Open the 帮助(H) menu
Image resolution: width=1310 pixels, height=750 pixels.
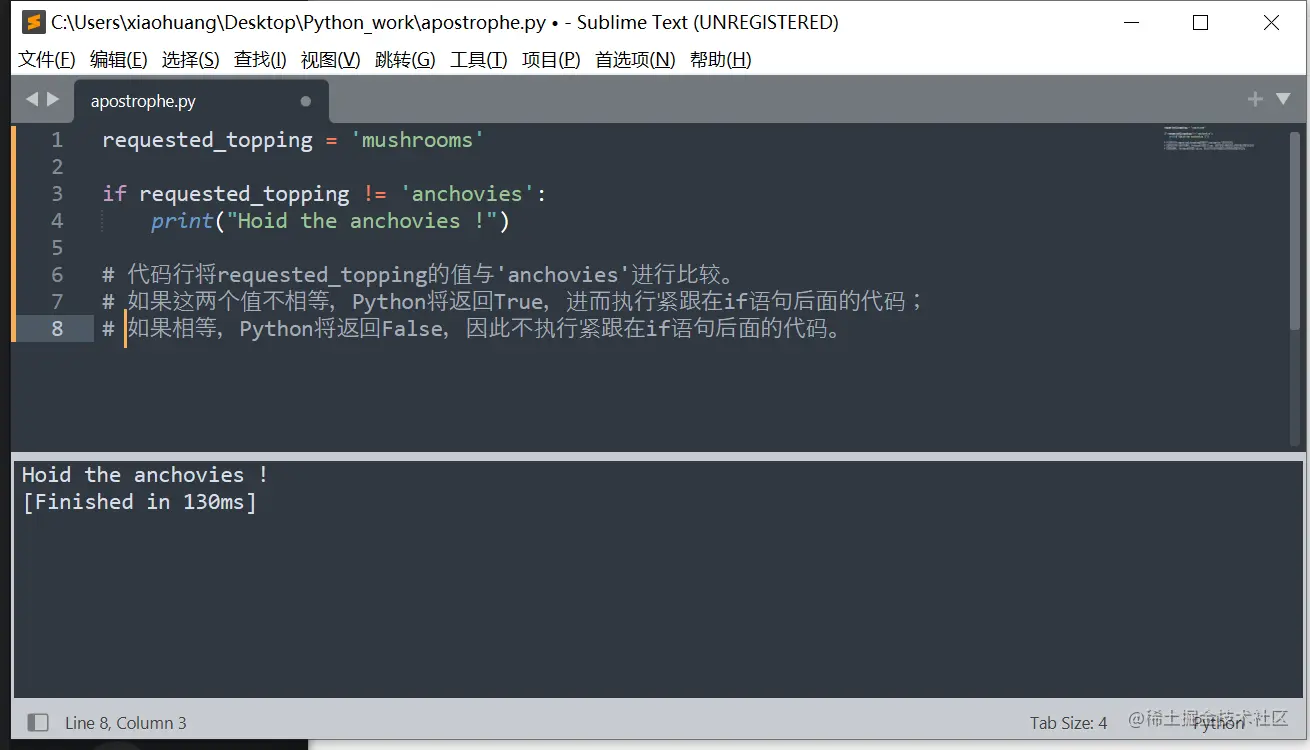[x=721, y=60]
